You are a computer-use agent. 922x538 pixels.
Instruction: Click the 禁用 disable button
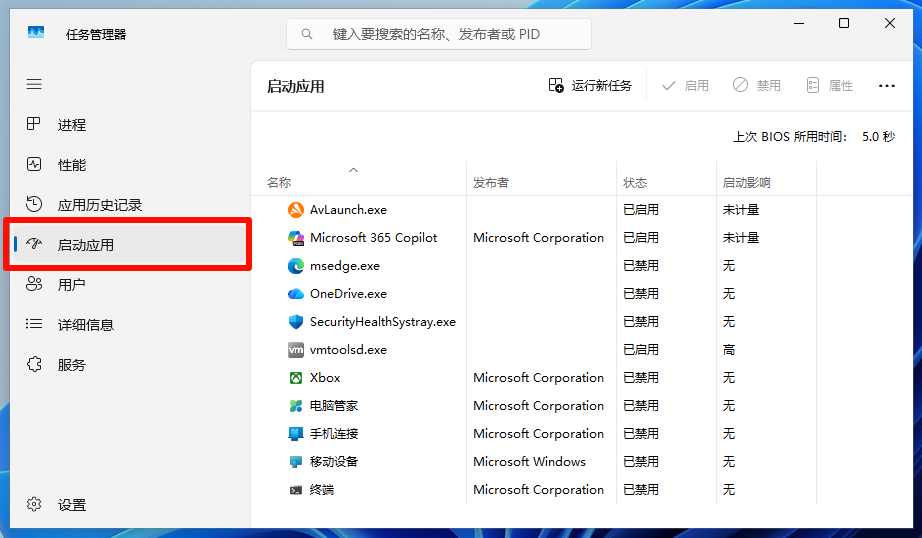tap(757, 86)
